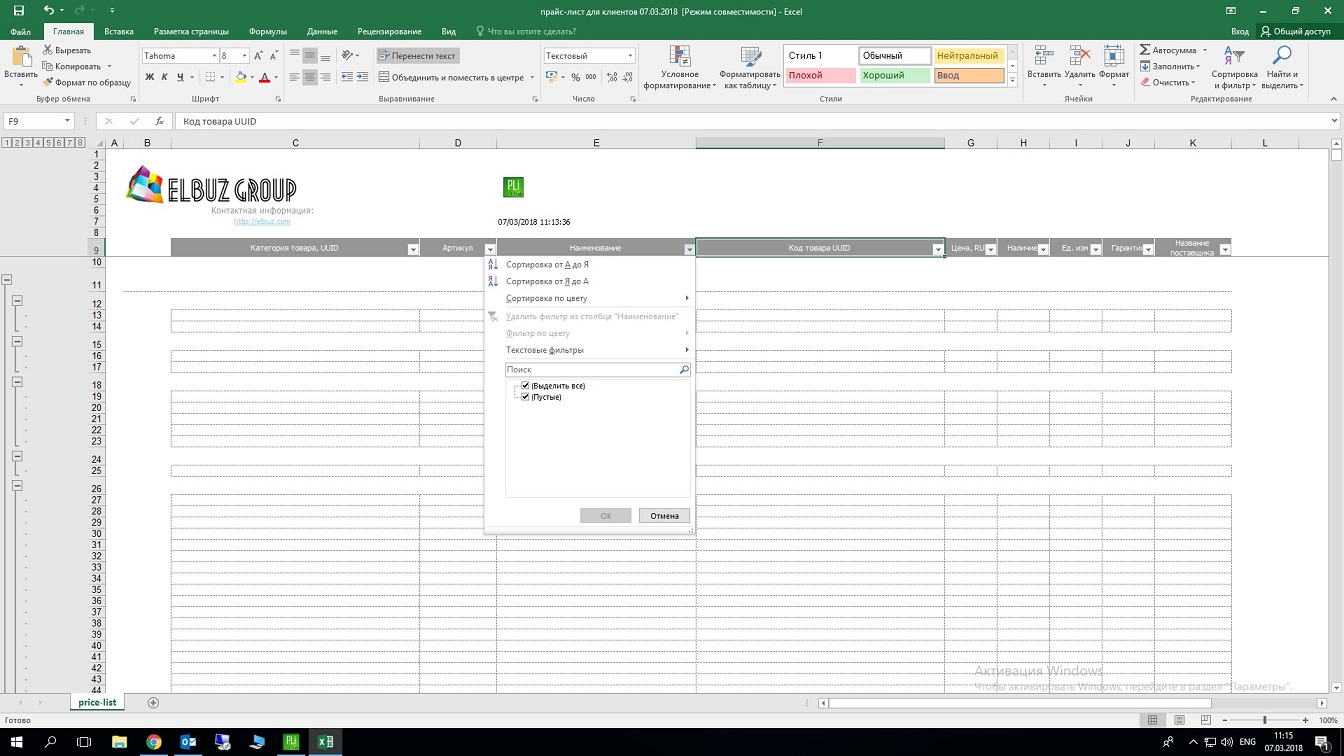Open font name dropdown showing Tahoma
This screenshot has width=1344, height=756.
click(x=212, y=56)
